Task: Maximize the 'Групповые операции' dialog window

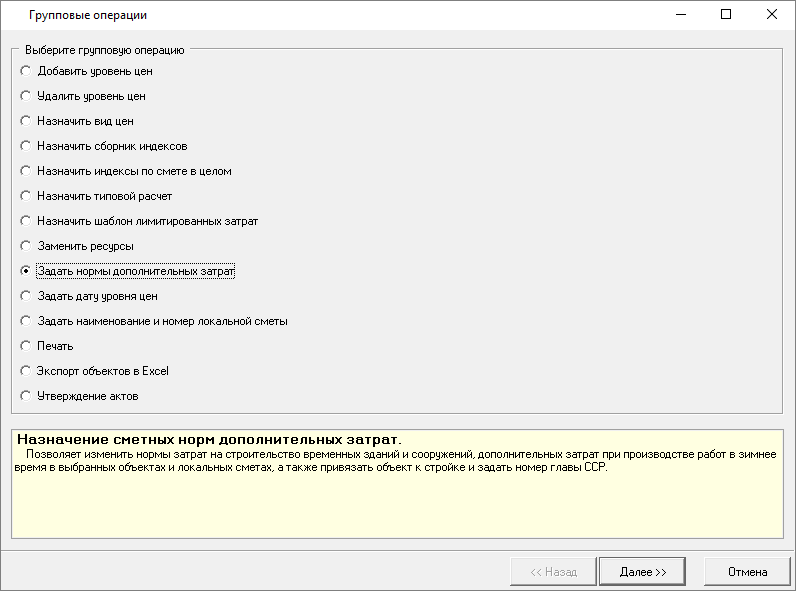Action: pyautogui.click(x=726, y=15)
